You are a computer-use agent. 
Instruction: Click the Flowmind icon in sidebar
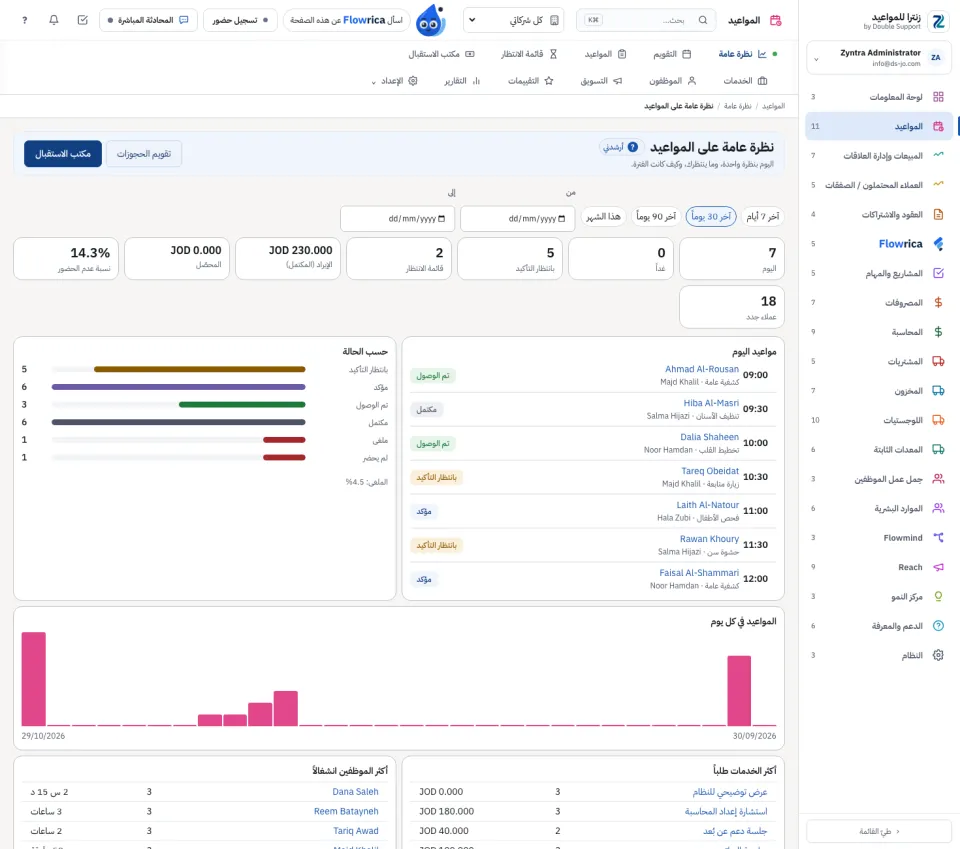[938, 537]
